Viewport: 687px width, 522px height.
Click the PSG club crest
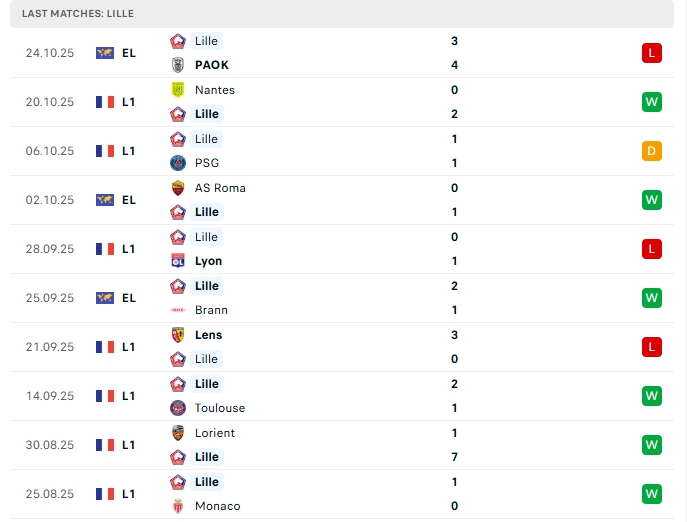tap(178, 163)
